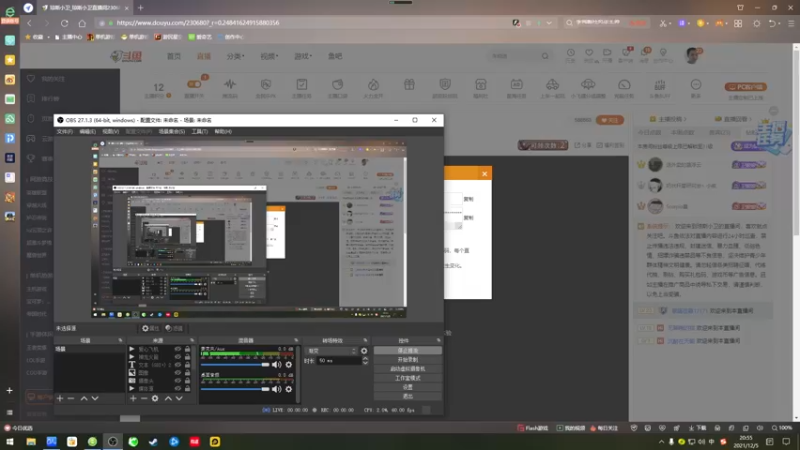Open a new browser tab
The width and height of the screenshot is (800, 450).
point(140,8)
